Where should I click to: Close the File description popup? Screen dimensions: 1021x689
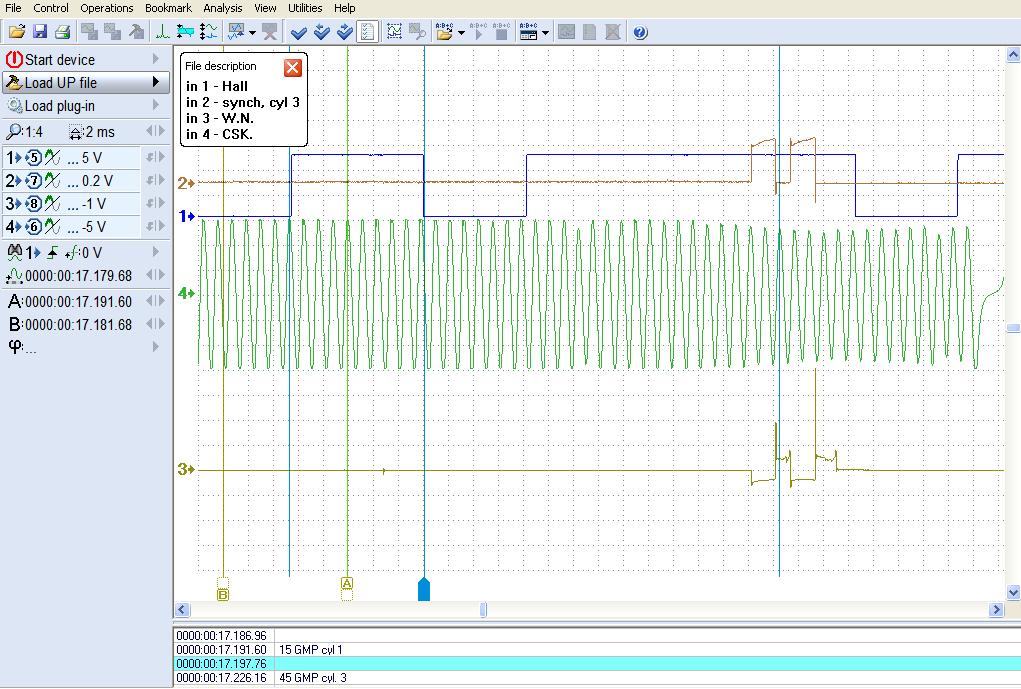(x=292, y=68)
